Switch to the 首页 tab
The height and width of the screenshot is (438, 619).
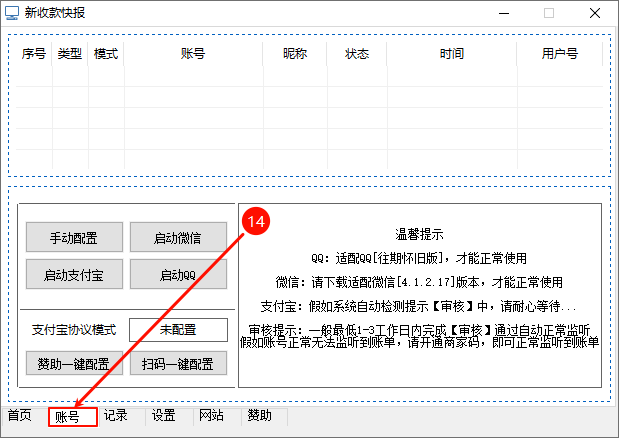(20, 416)
